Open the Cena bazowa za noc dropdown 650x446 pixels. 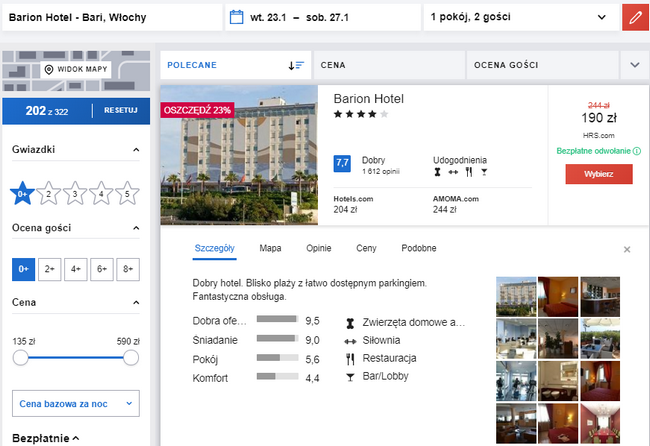pyautogui.click(x=76, y=403)
